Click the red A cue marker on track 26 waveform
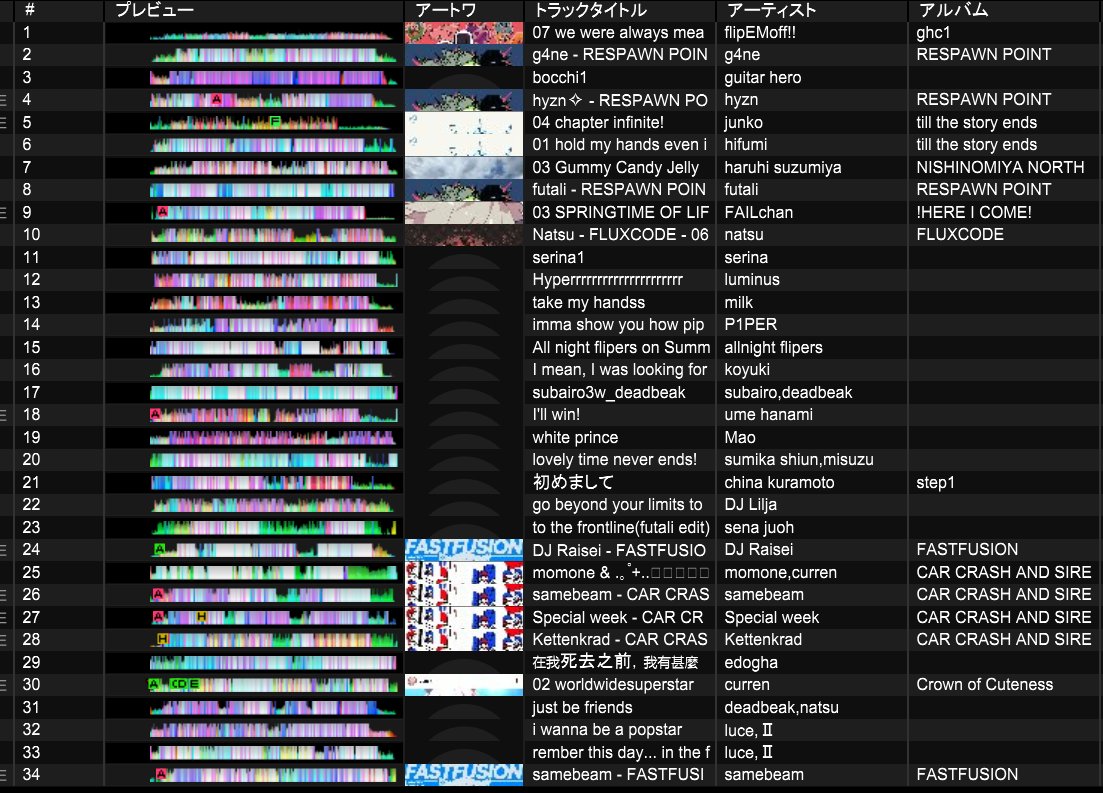Screen dimensions: 1103x793 pos(158,594)
